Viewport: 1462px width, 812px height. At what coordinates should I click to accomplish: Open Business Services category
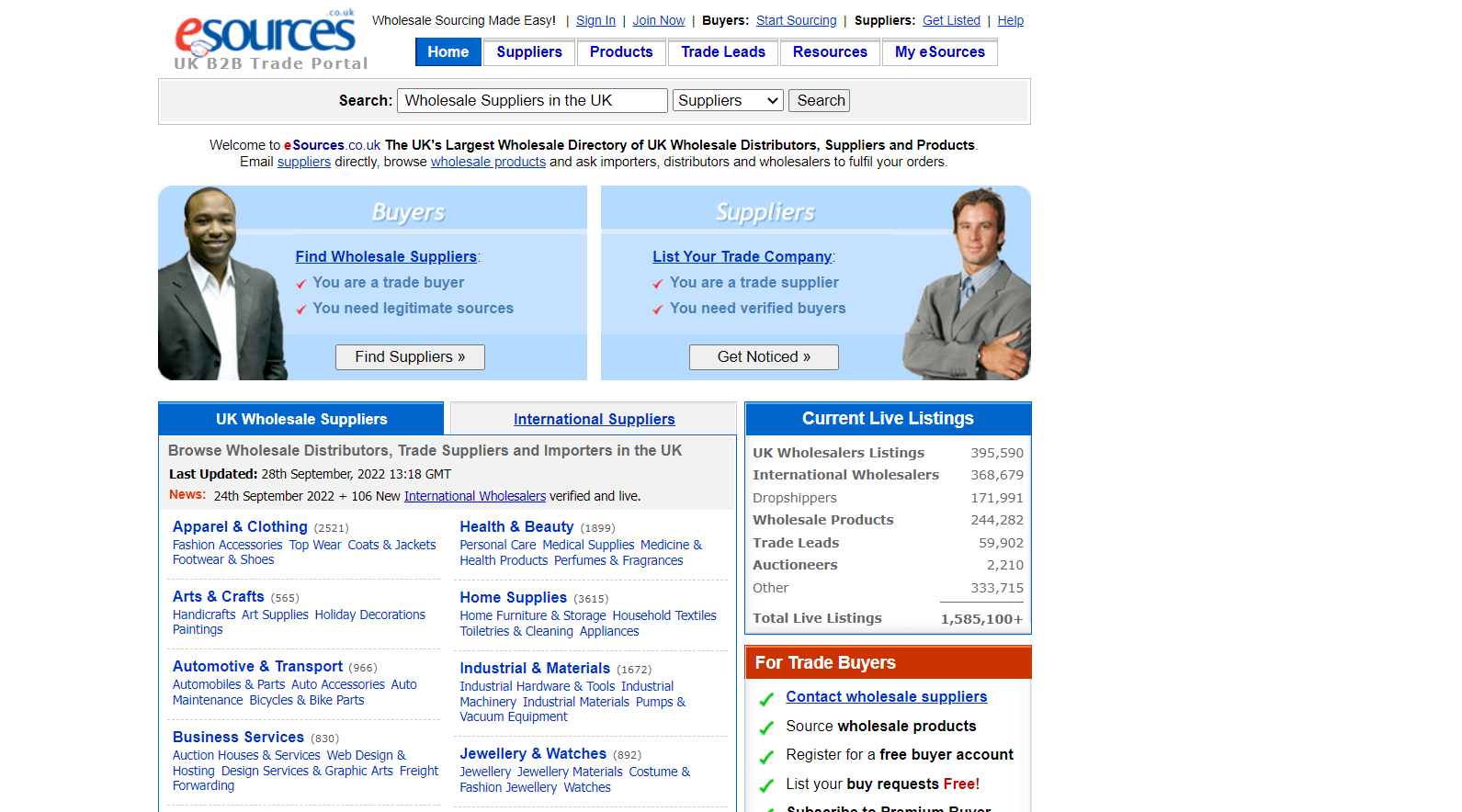238,737
